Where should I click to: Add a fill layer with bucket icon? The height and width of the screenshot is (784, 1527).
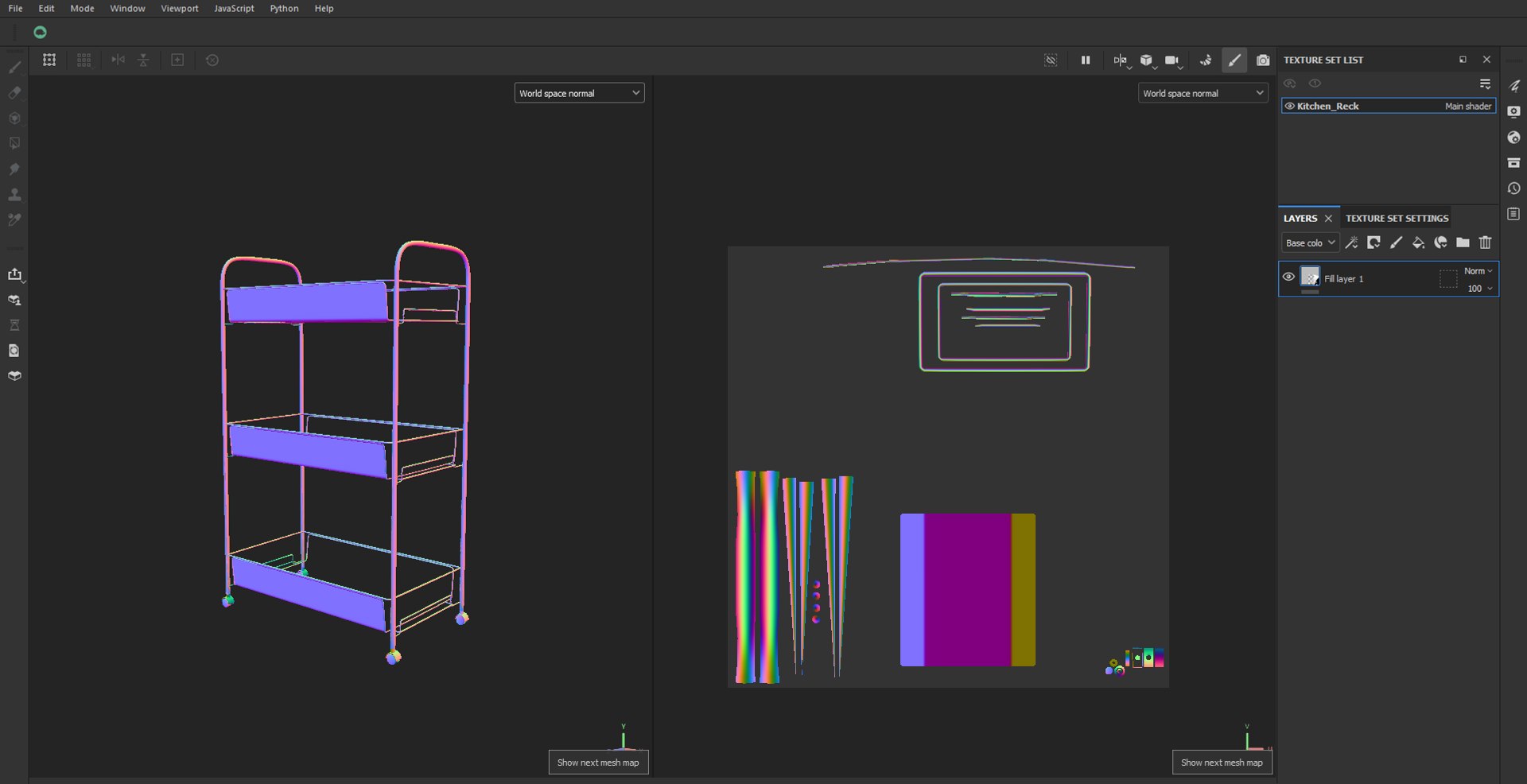1418,243
